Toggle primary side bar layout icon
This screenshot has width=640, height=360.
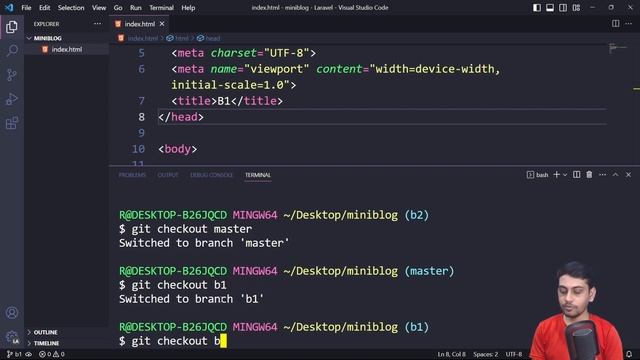coord(537,8)
